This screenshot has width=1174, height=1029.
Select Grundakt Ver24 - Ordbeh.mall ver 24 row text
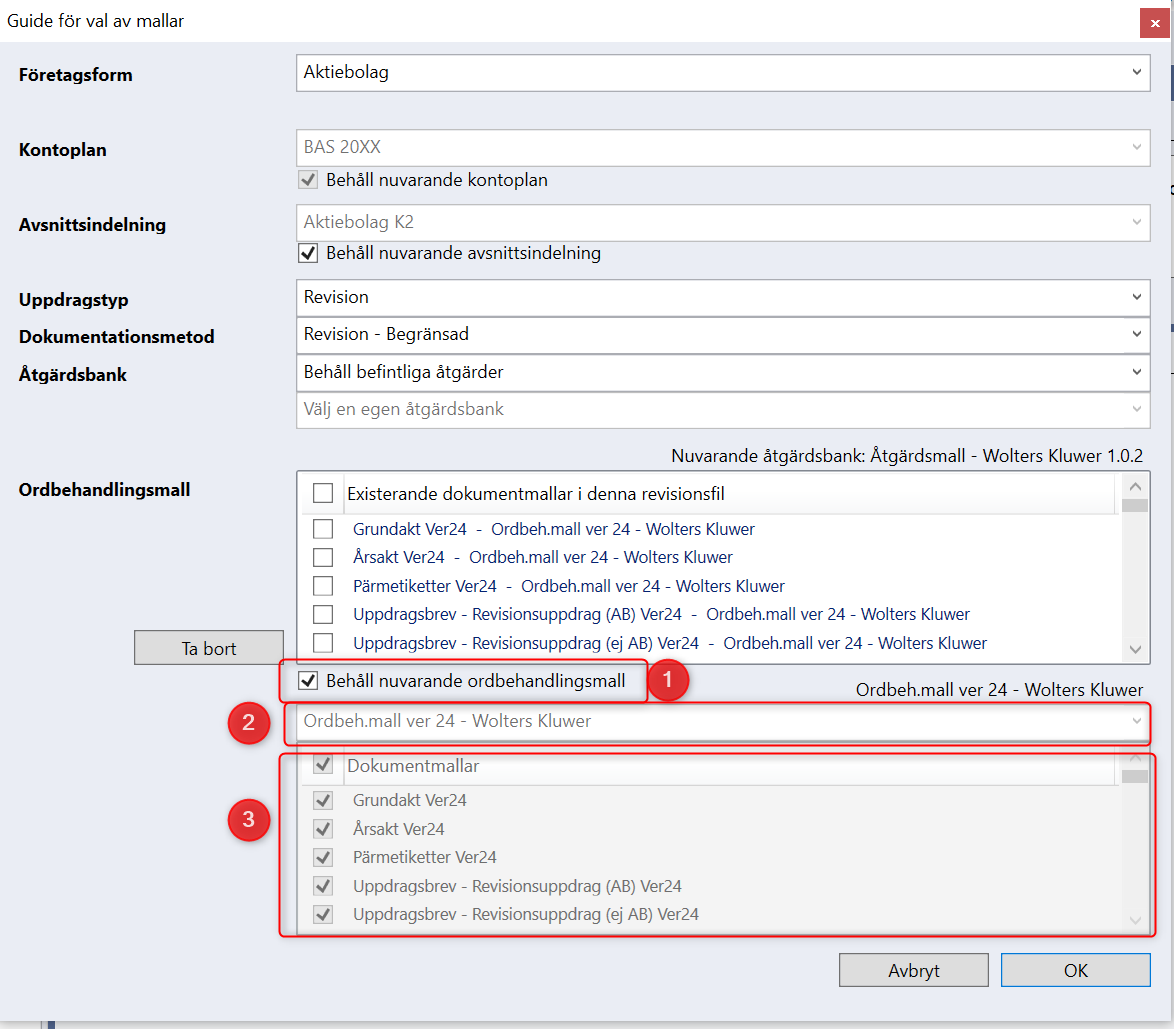tap(553, 529)
